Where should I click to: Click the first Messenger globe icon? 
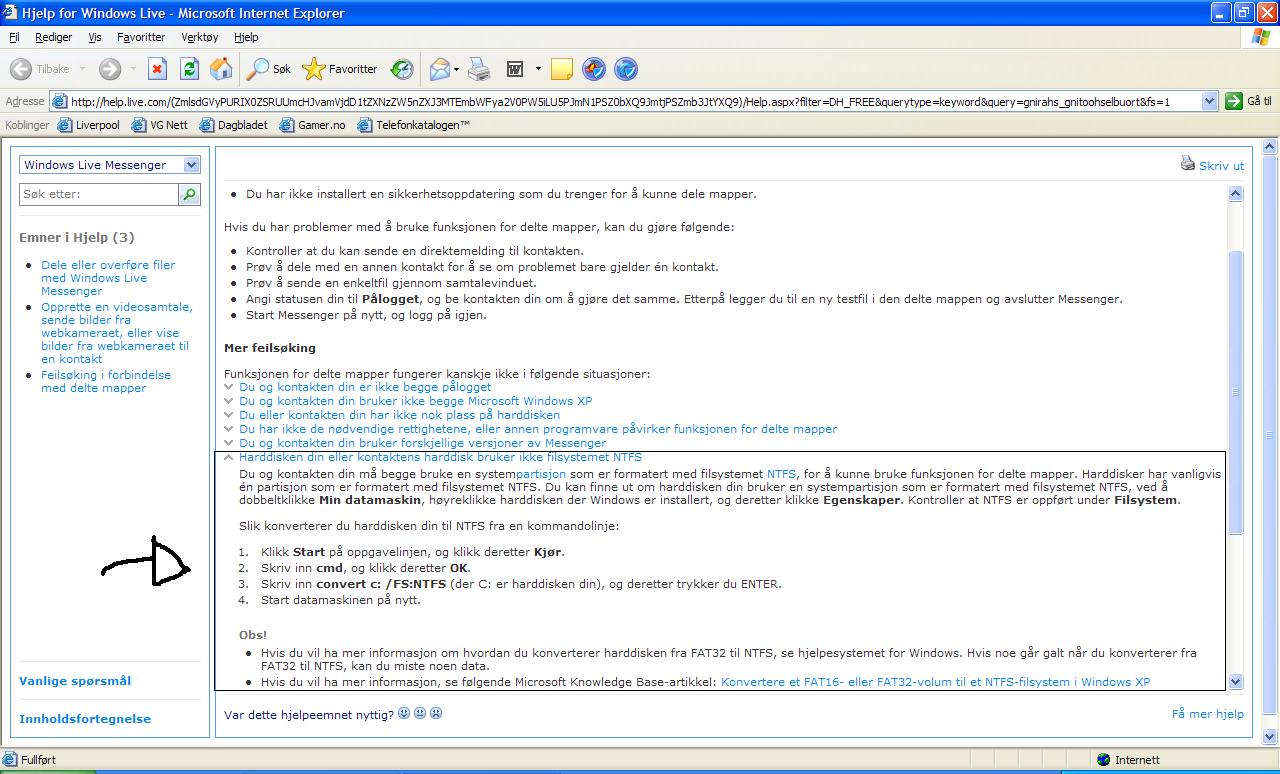(x=594, y=69)
